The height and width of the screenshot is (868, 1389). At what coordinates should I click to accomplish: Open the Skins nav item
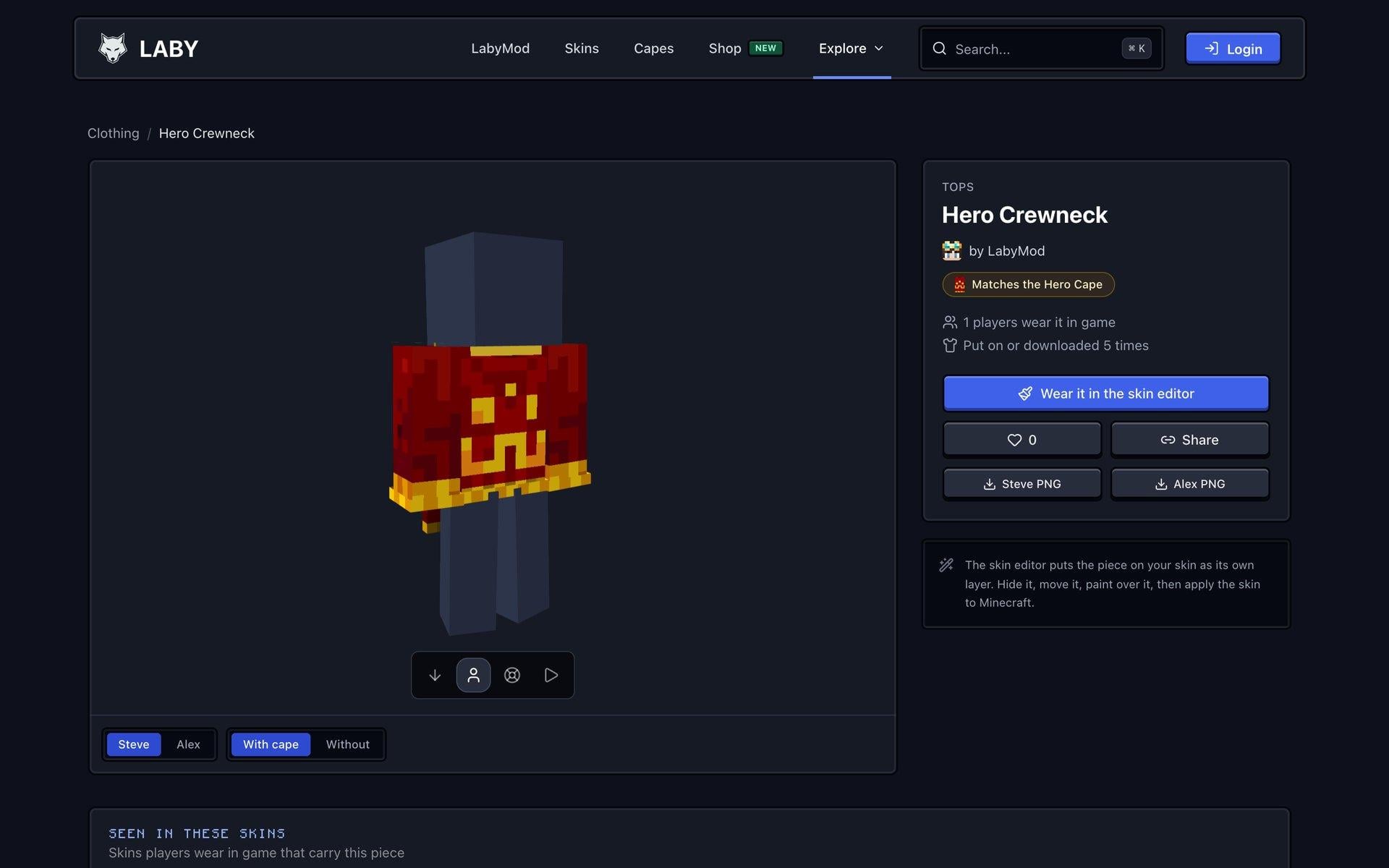[x=582, y=48]
